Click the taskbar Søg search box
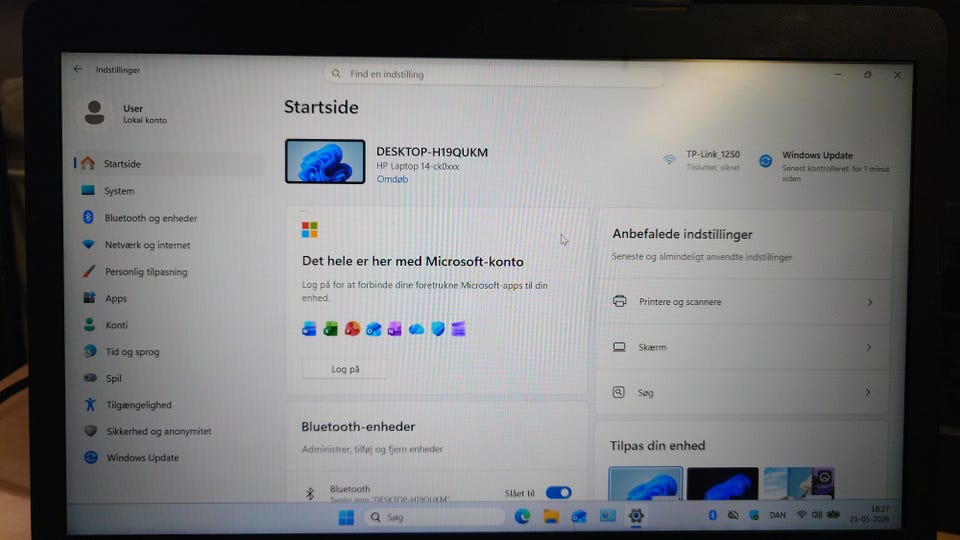This screenshot has height=540, width=960. tap(435, 517)
